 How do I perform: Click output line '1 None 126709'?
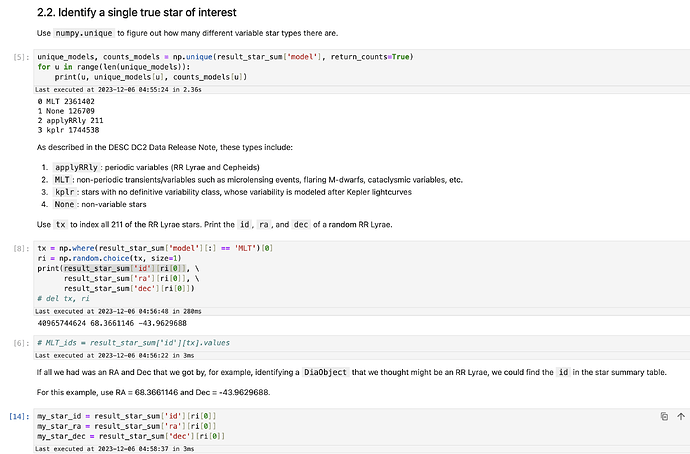click(66, 111)
